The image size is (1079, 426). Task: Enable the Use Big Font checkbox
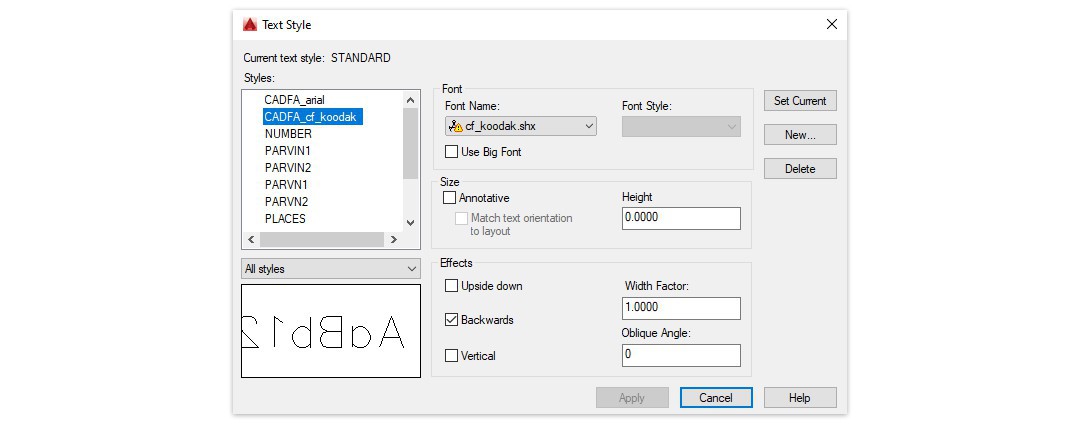tap(451, 152)
